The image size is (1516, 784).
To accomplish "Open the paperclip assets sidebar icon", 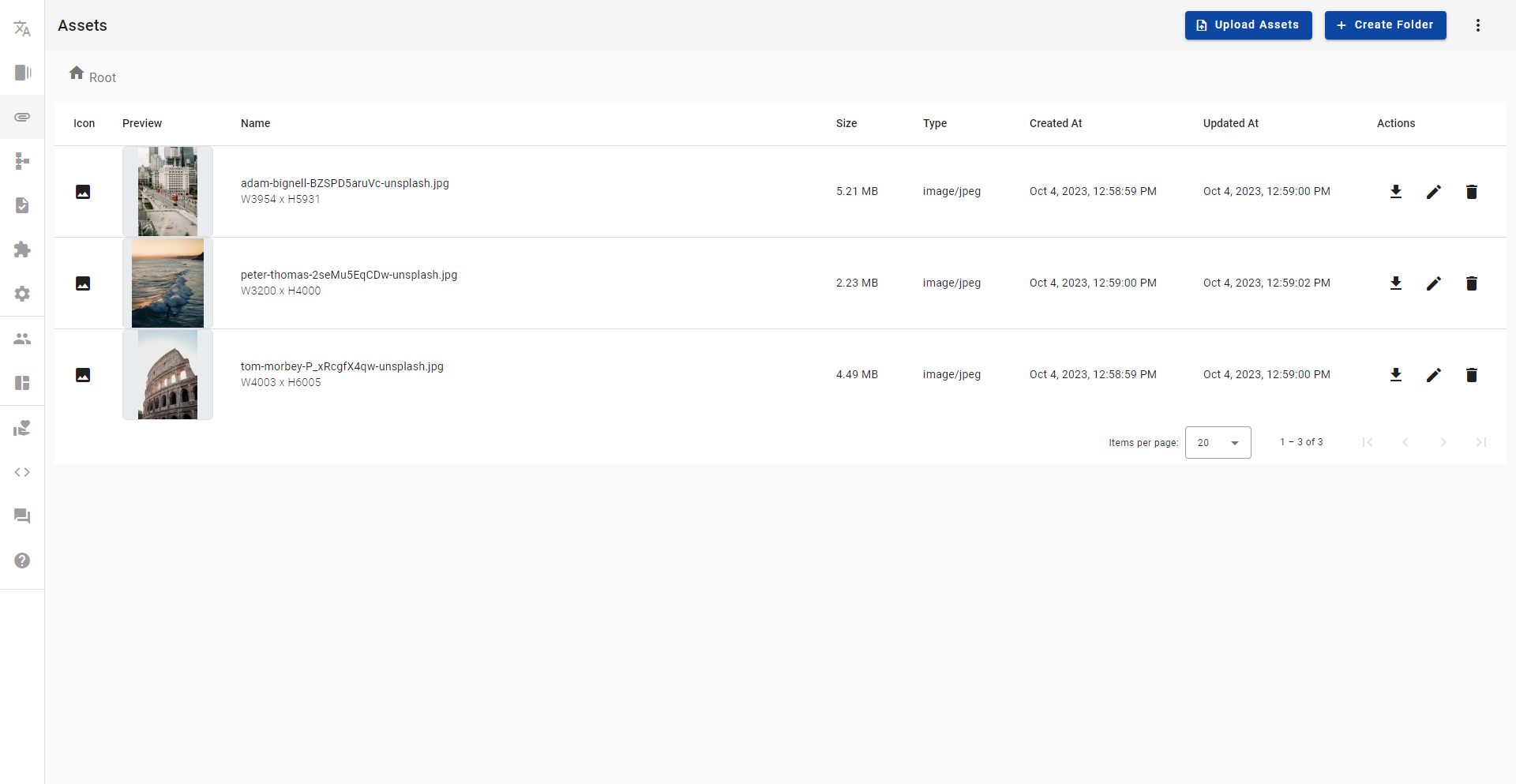I will (22, 117).
